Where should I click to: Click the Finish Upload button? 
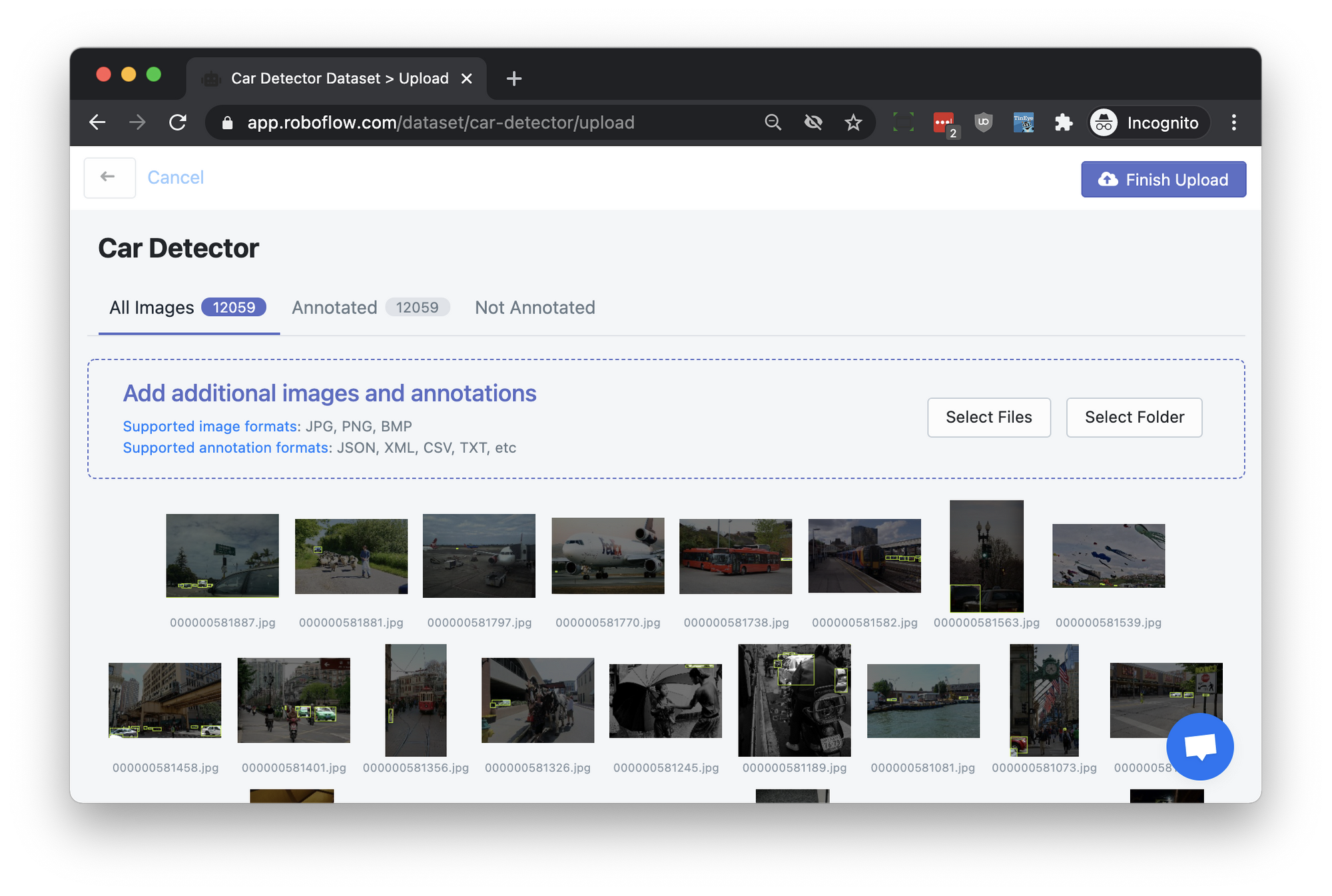[1163, 180]
